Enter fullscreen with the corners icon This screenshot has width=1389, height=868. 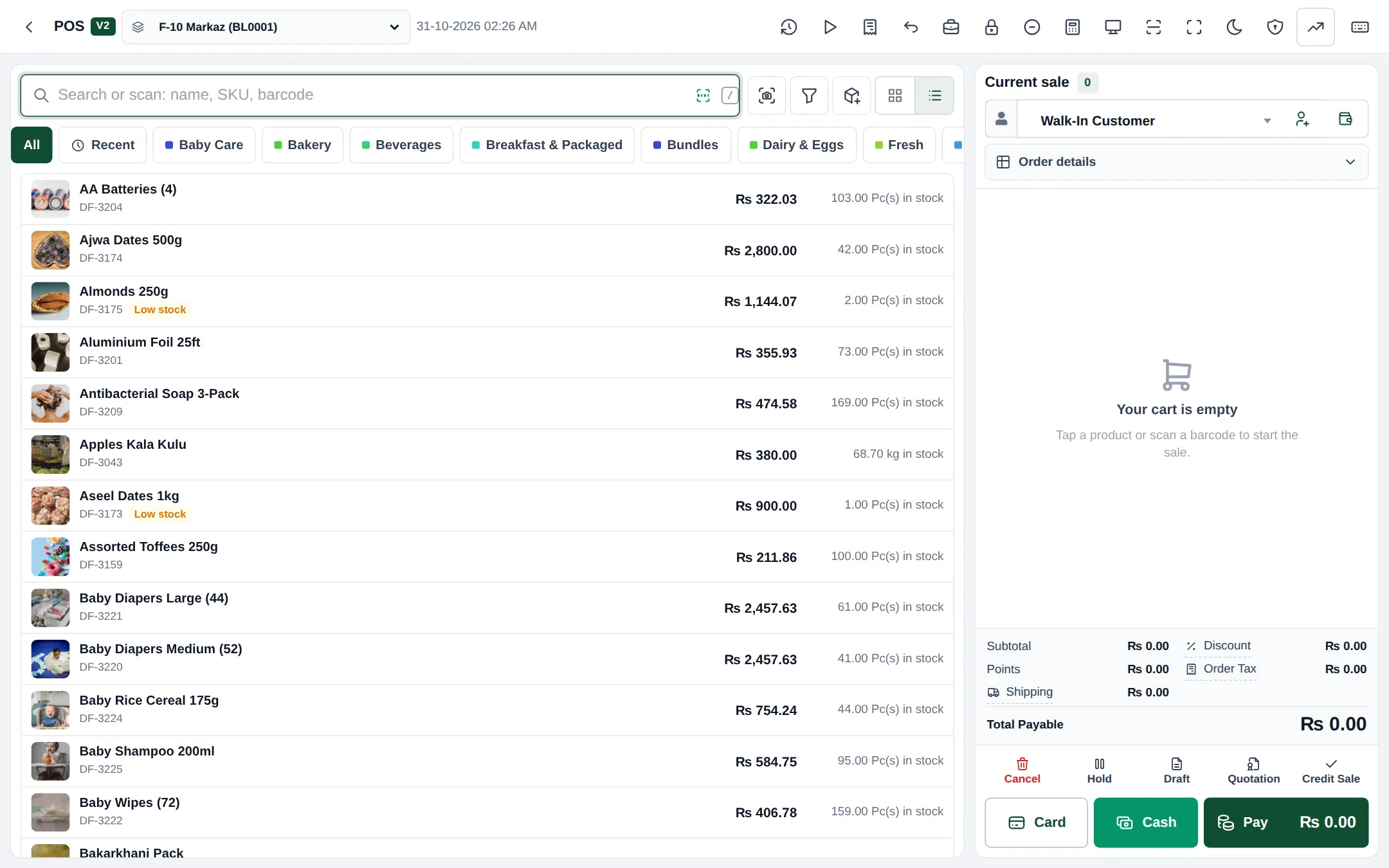(x=1194, y=27)
